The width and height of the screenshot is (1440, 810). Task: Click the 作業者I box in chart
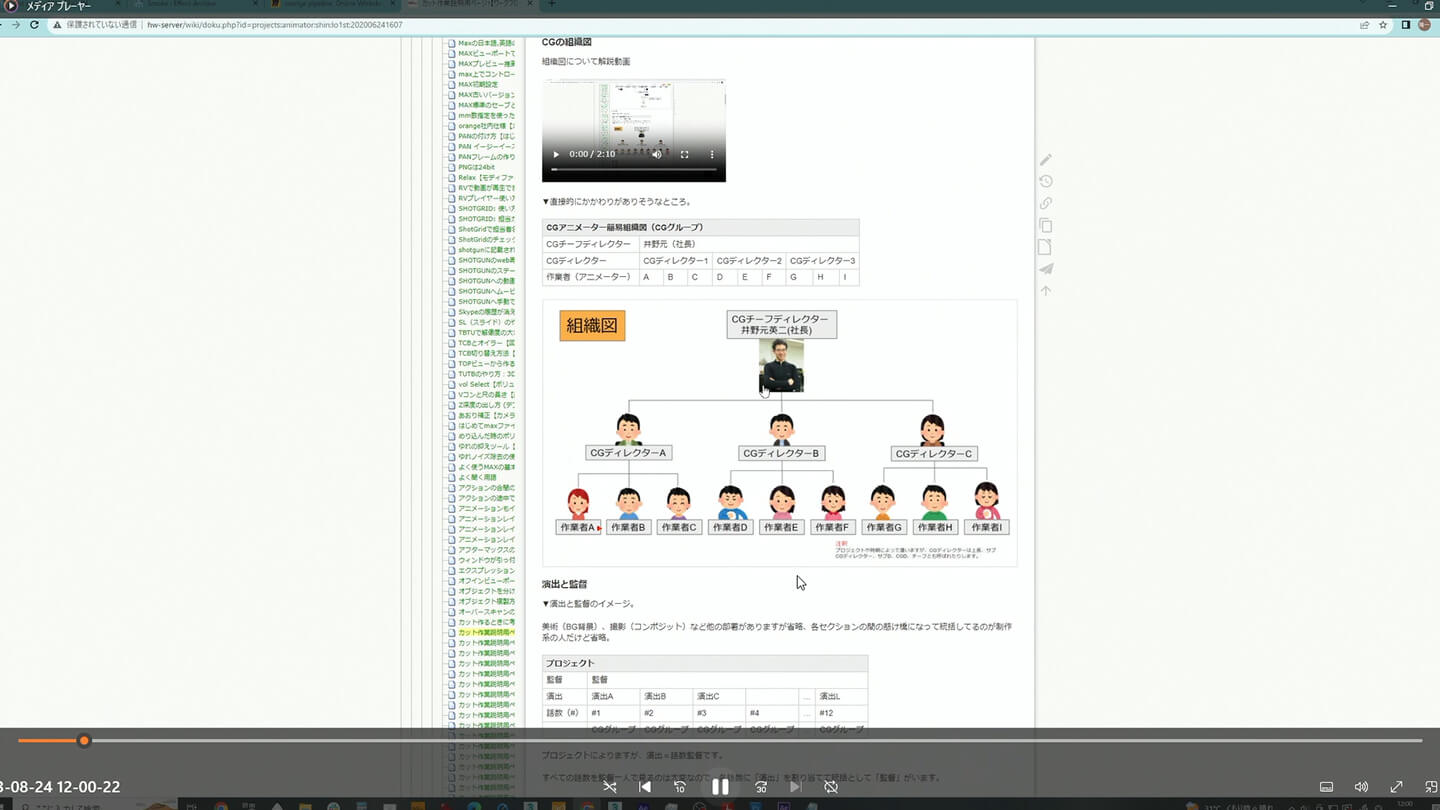tap(985, 527)
